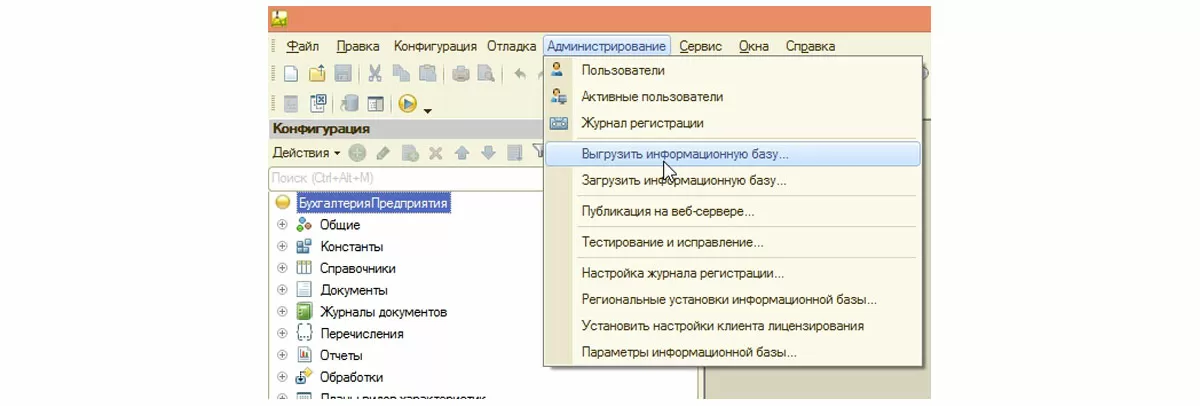Open Параметры информационной базы

731,352
